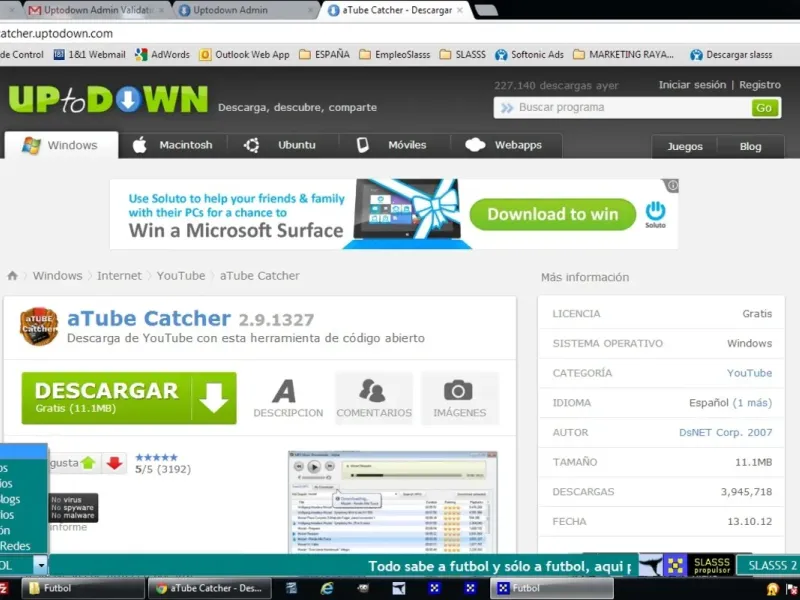Go to the Blog section
The width and height of the screenshot is (800, 600).
coord(751,146)
